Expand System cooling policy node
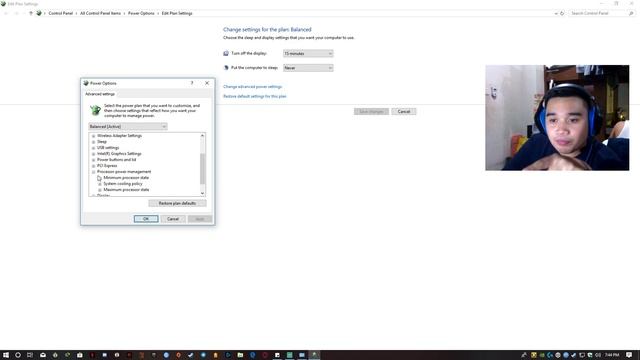This screenshot has width=640, height=360. (100, 184)
